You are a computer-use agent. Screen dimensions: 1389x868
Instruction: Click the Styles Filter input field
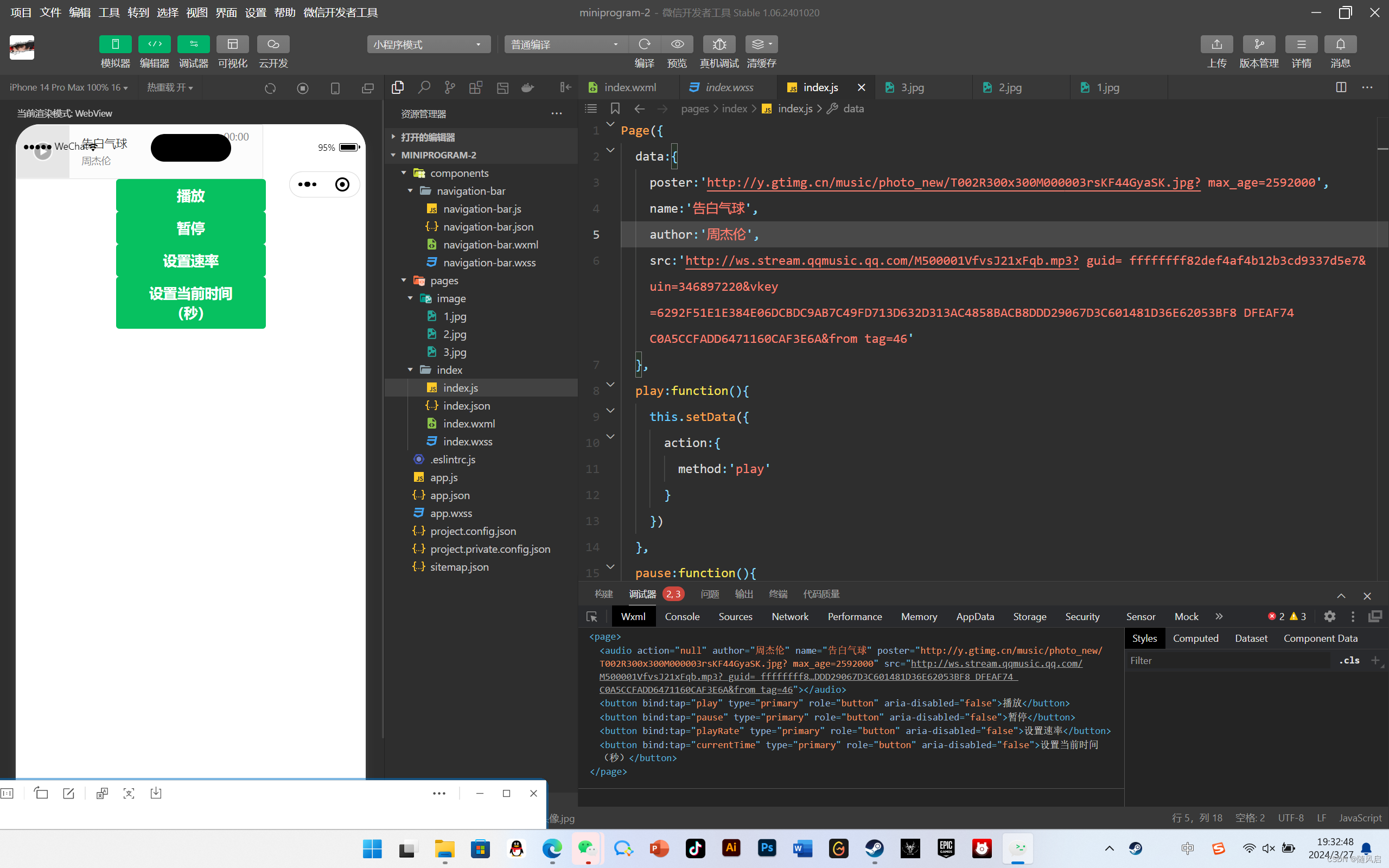1228,661
